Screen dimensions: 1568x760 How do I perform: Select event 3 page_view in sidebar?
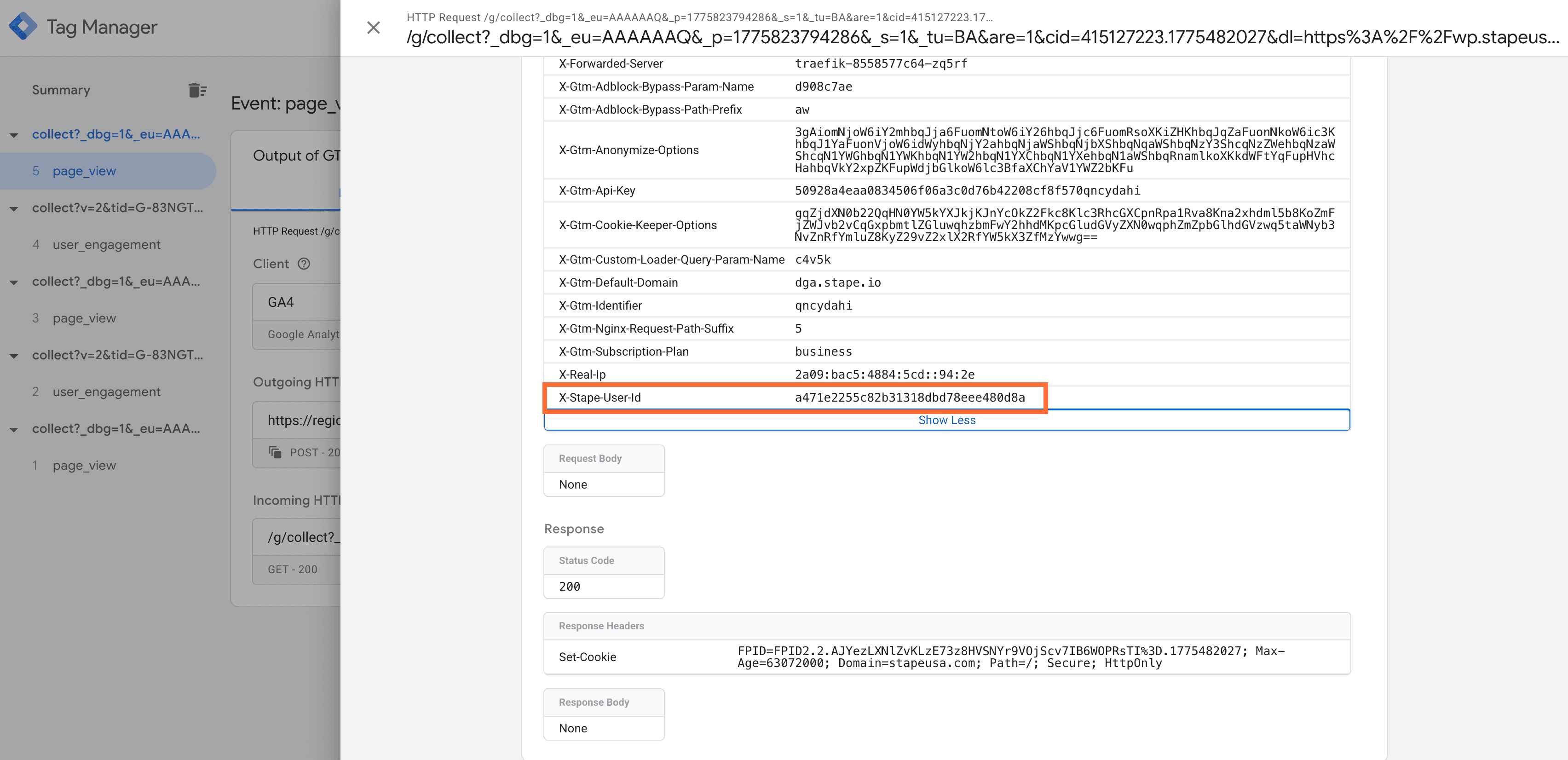point(85,317)
